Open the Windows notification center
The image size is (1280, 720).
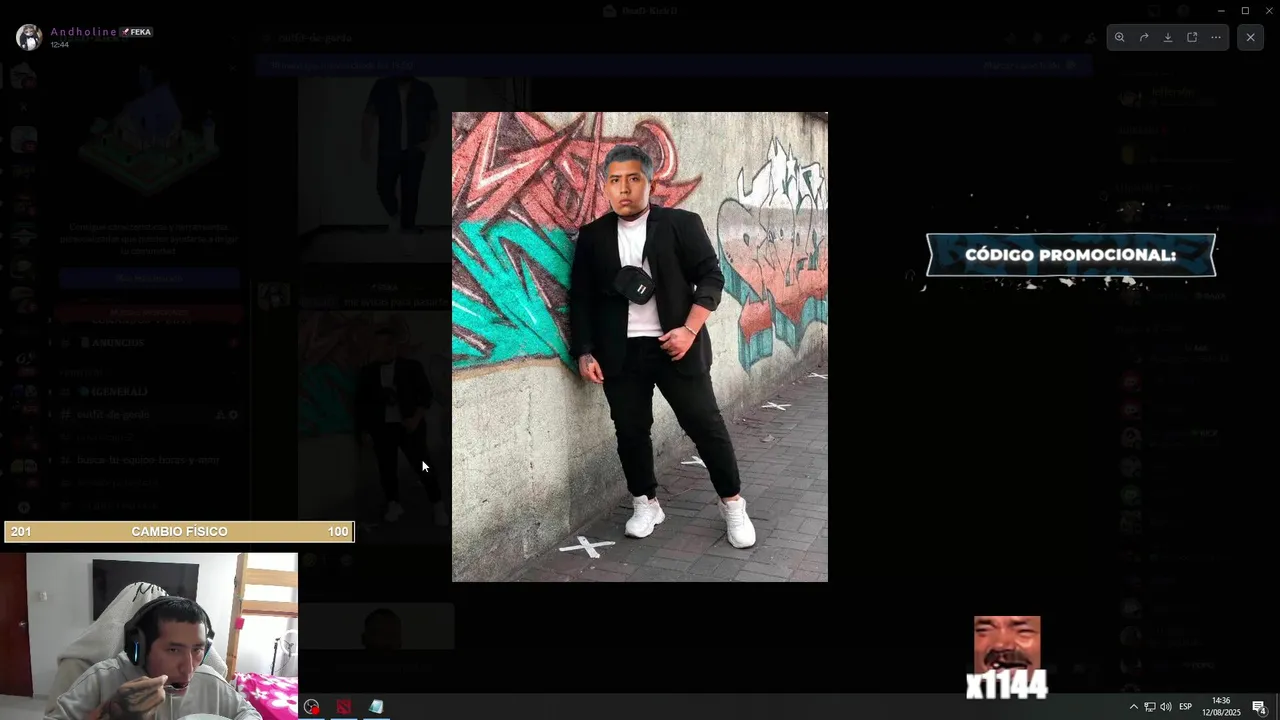click(x=1259, y=707)
